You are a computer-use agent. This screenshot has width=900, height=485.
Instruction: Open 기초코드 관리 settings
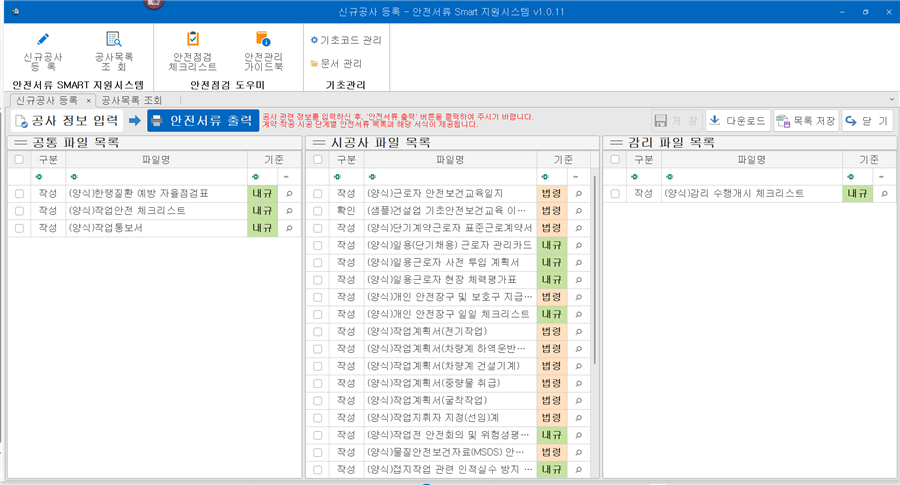pos(346,40)
